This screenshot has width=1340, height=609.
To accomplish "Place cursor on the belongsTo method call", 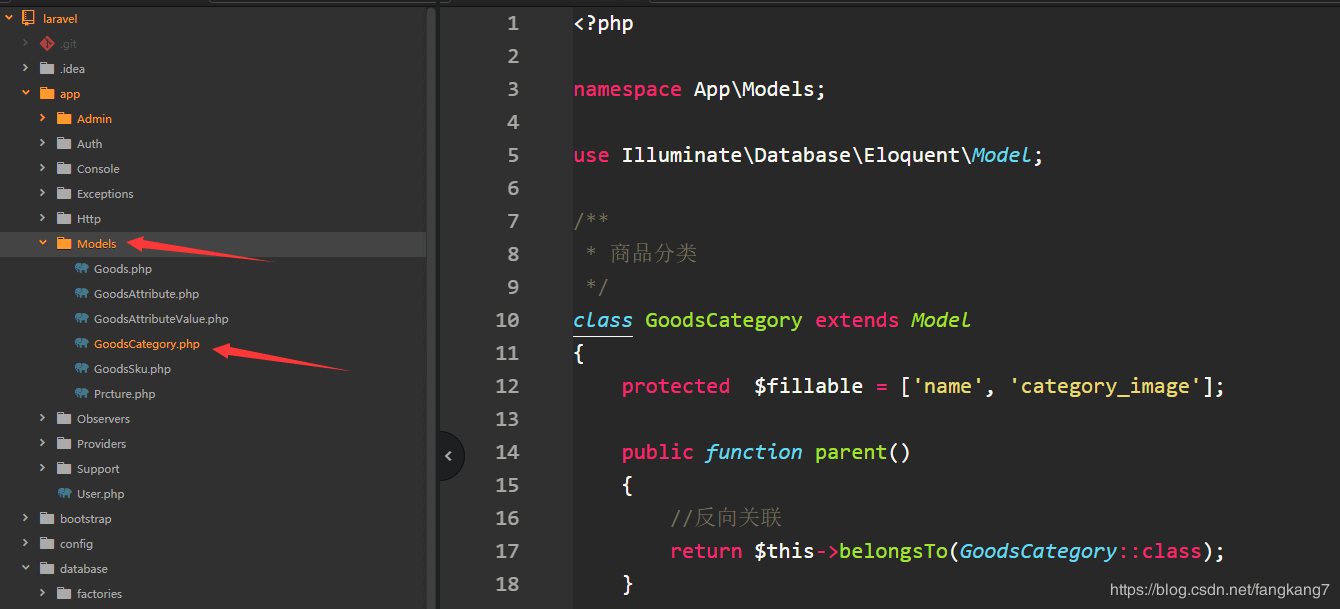I will pyautogui.click(x=893, y=551).
